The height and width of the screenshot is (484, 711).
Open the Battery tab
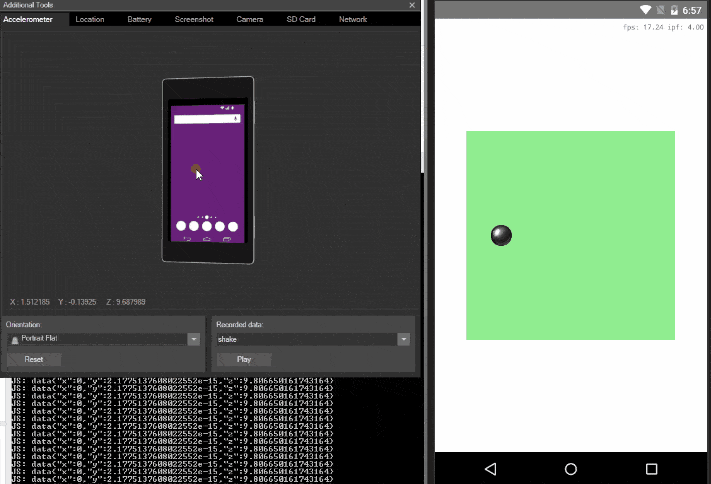tap(139, 20)
